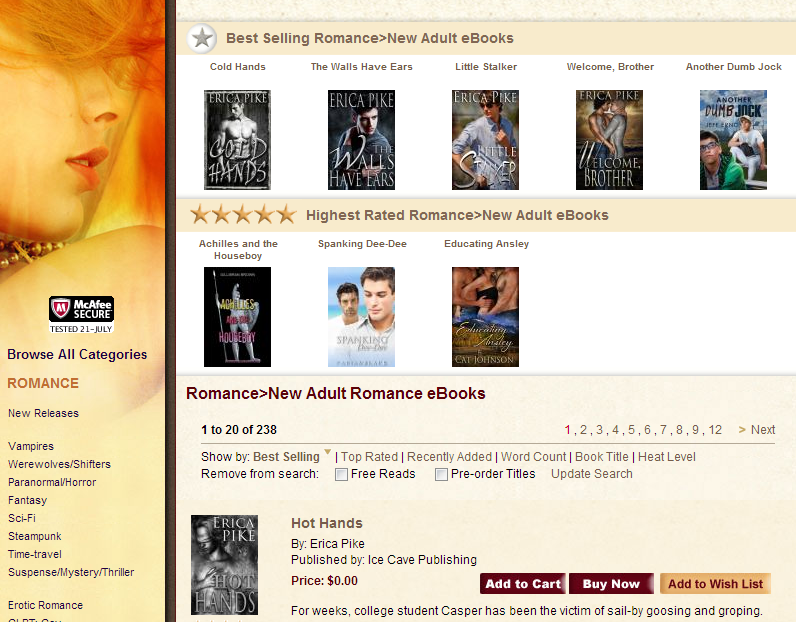This screenshot has width=796, height=622.
Task: Open the Another Dumb Jock cover
Action: 733,140
